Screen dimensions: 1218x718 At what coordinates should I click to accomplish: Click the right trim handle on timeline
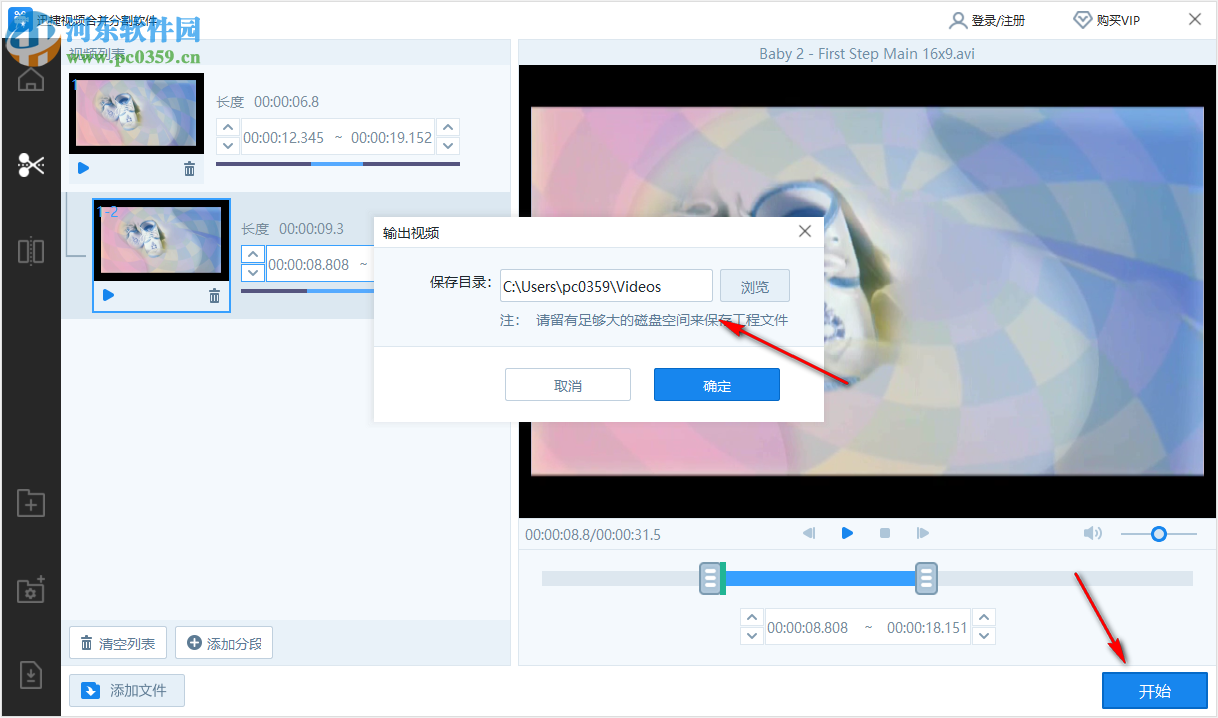click(927, 578)
